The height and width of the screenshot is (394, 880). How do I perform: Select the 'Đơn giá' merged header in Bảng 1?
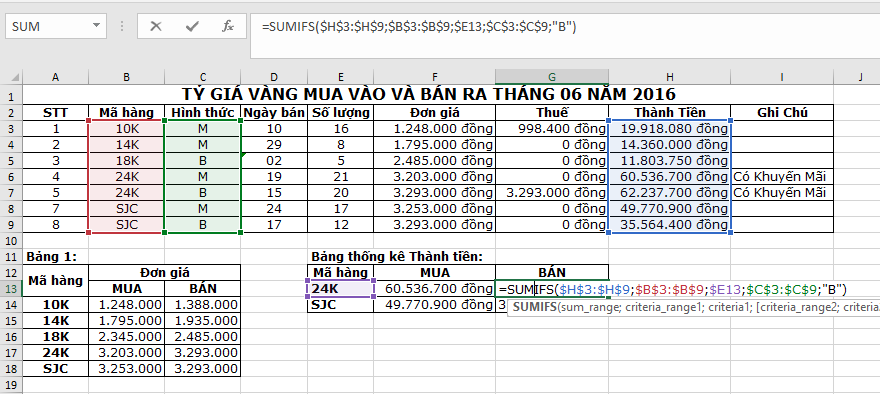pyautogui.click(x=164, y=273)
